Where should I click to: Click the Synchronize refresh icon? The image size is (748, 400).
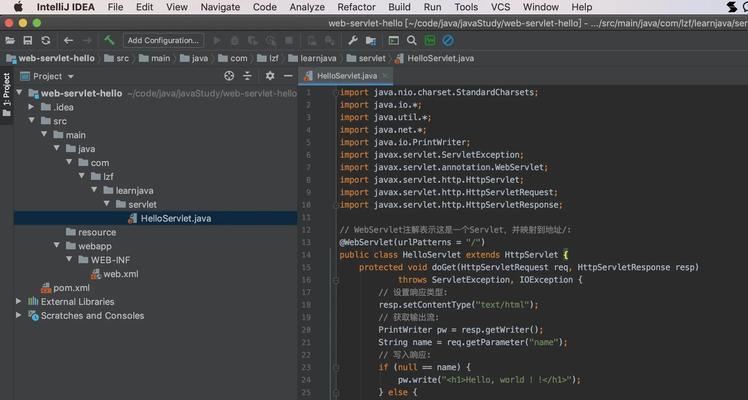46,41
